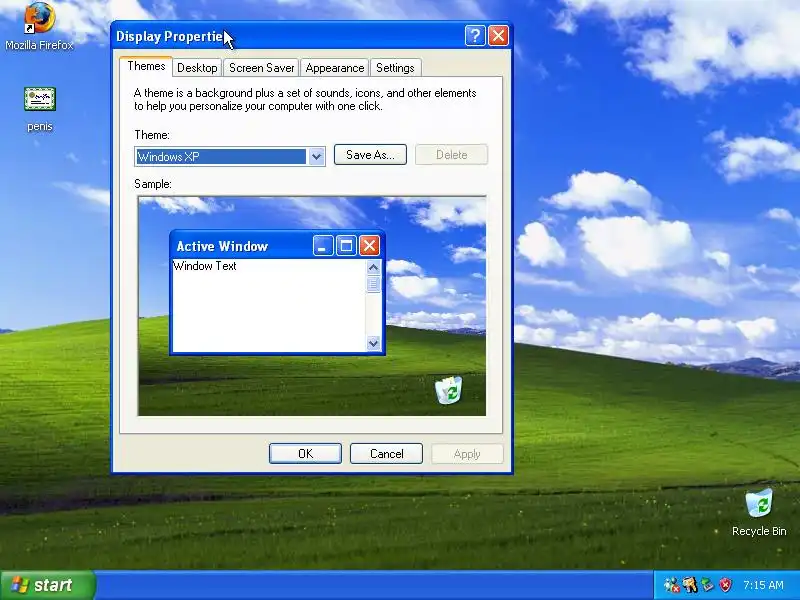Confirm with the OK button

pyautogui.click(x=305, y=454)
